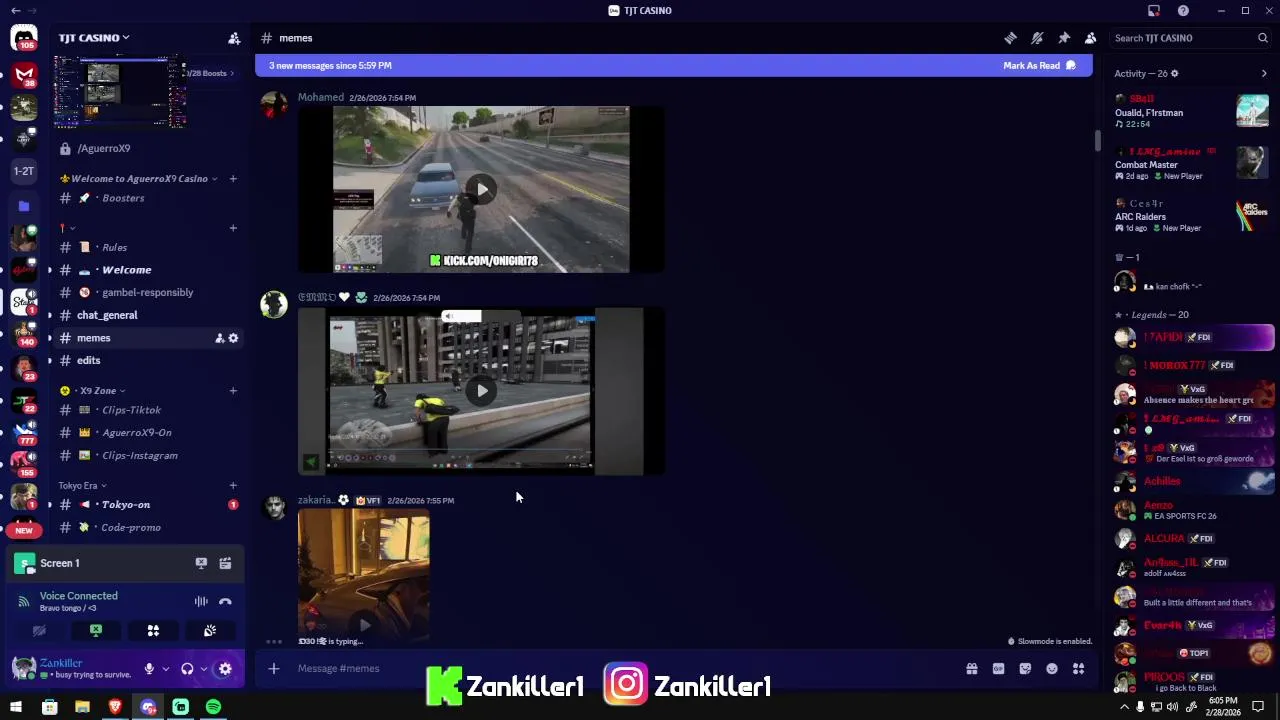Screen dimensions: 1280x720
Task: Toggle noise suppression waveform icon
Action: click(x=201, y=601)
